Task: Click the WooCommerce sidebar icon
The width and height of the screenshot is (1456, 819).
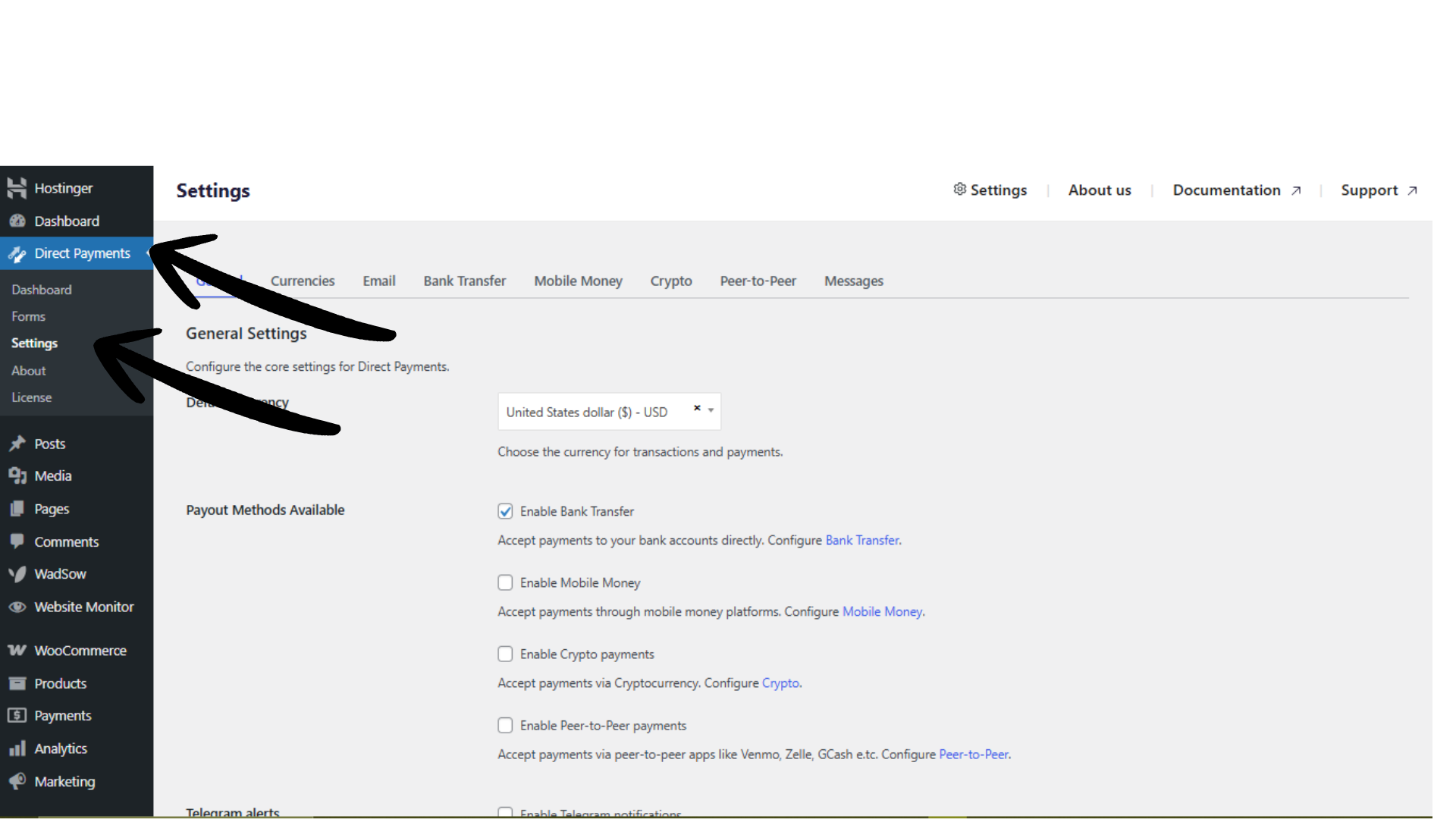Action: coord(17,650)
